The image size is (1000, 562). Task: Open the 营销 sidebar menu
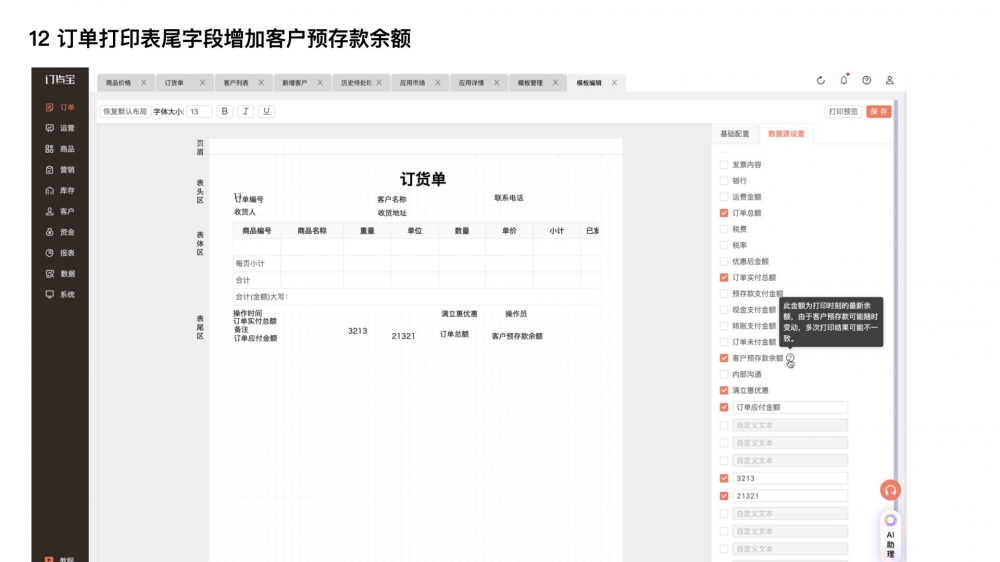coord(60,170)
